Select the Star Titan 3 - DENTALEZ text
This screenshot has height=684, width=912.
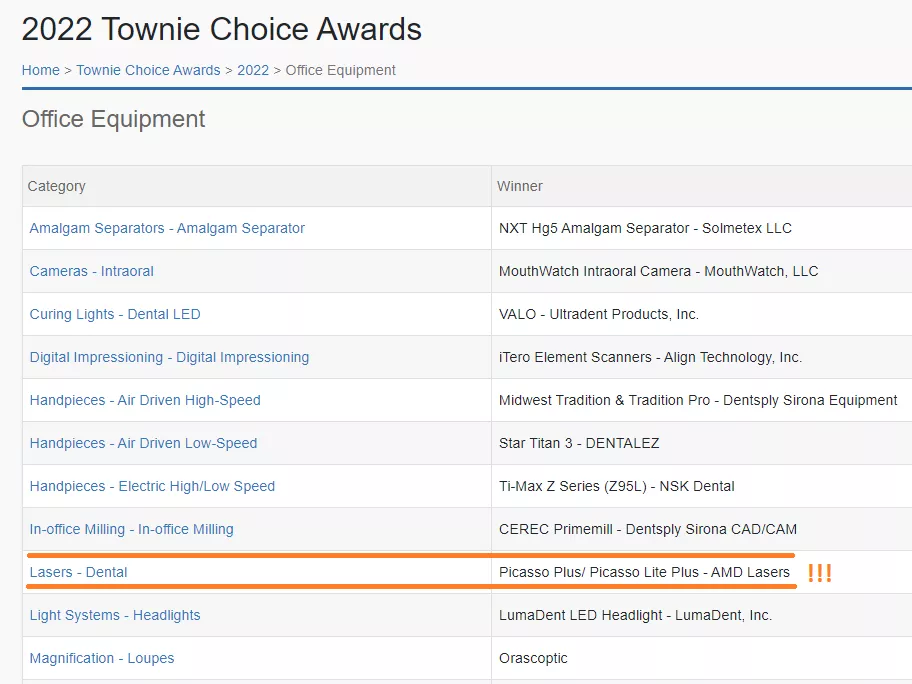click(579, 443)
